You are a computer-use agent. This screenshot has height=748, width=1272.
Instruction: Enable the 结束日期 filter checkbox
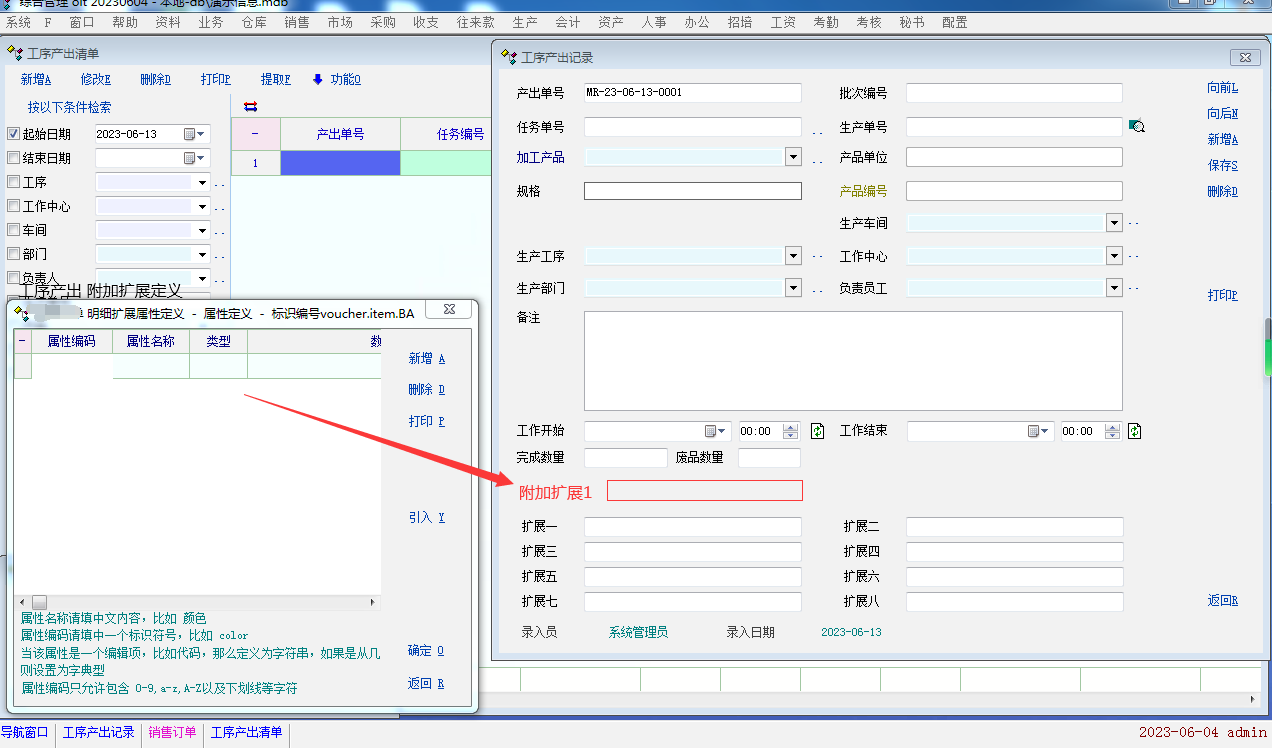pos(14,158)
